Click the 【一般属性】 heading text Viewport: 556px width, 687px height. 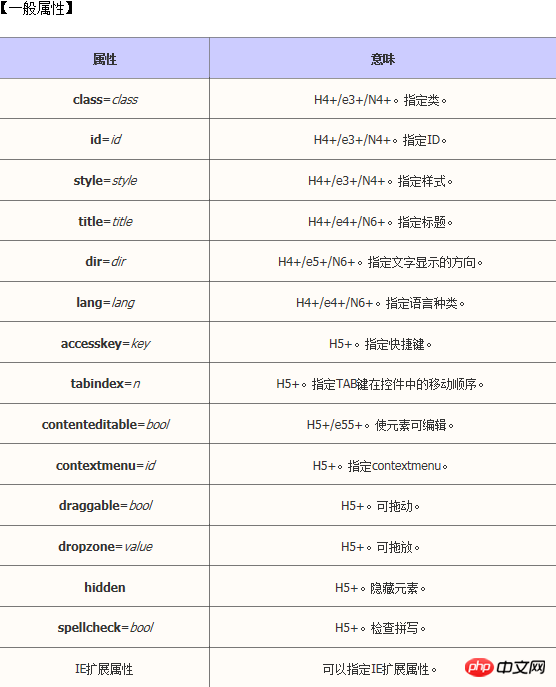pos(37,8)
